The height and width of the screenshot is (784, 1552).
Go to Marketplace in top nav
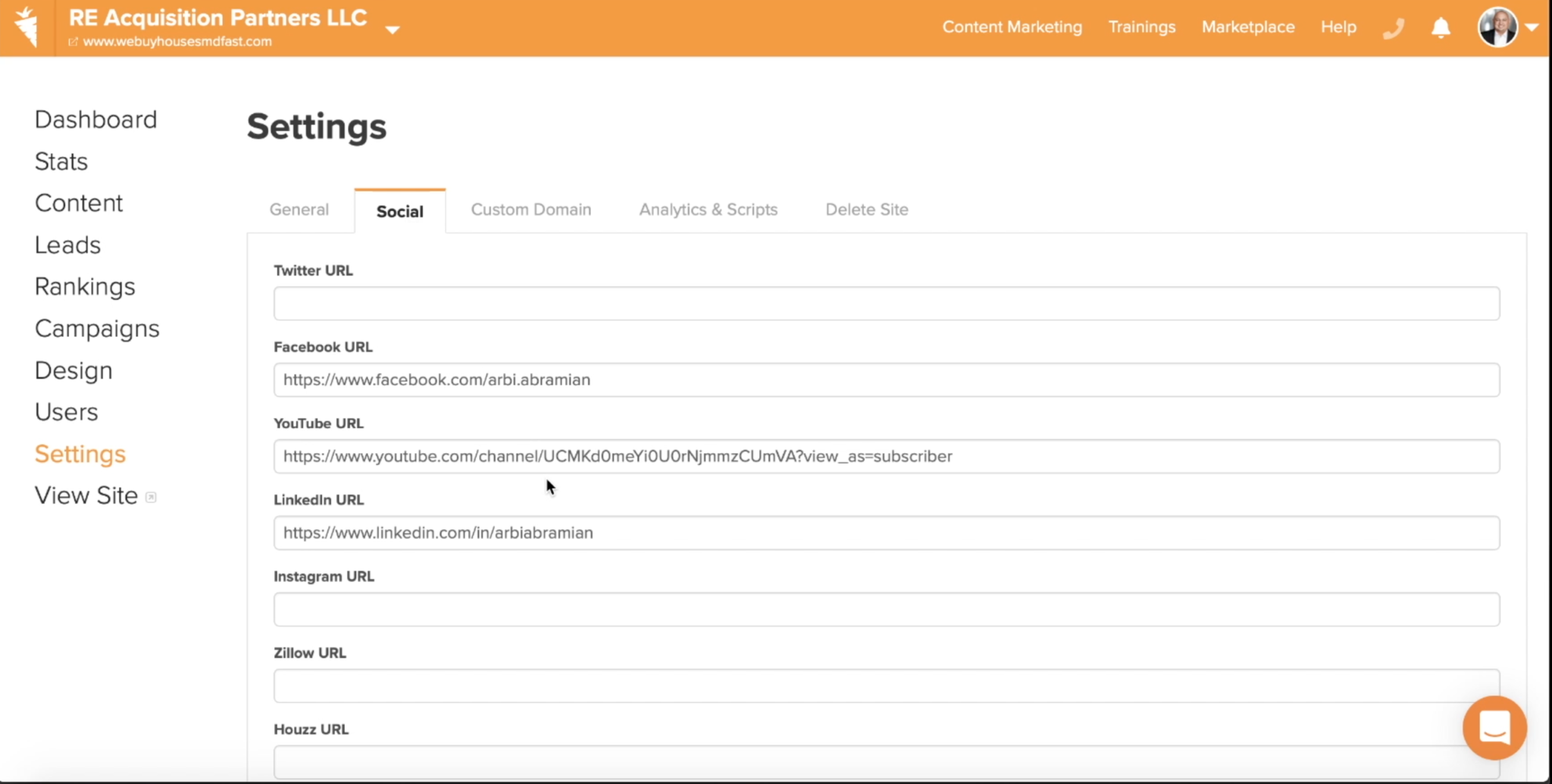click(x=1248, y=27)
